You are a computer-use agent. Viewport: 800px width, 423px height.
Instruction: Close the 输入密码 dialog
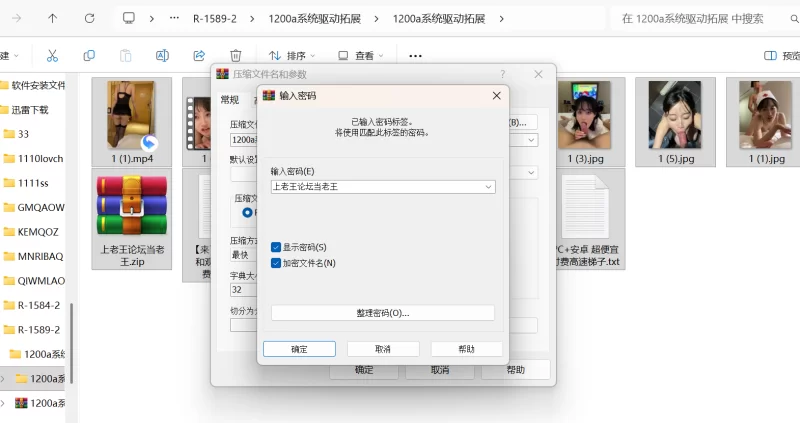[x=496, y=95]
